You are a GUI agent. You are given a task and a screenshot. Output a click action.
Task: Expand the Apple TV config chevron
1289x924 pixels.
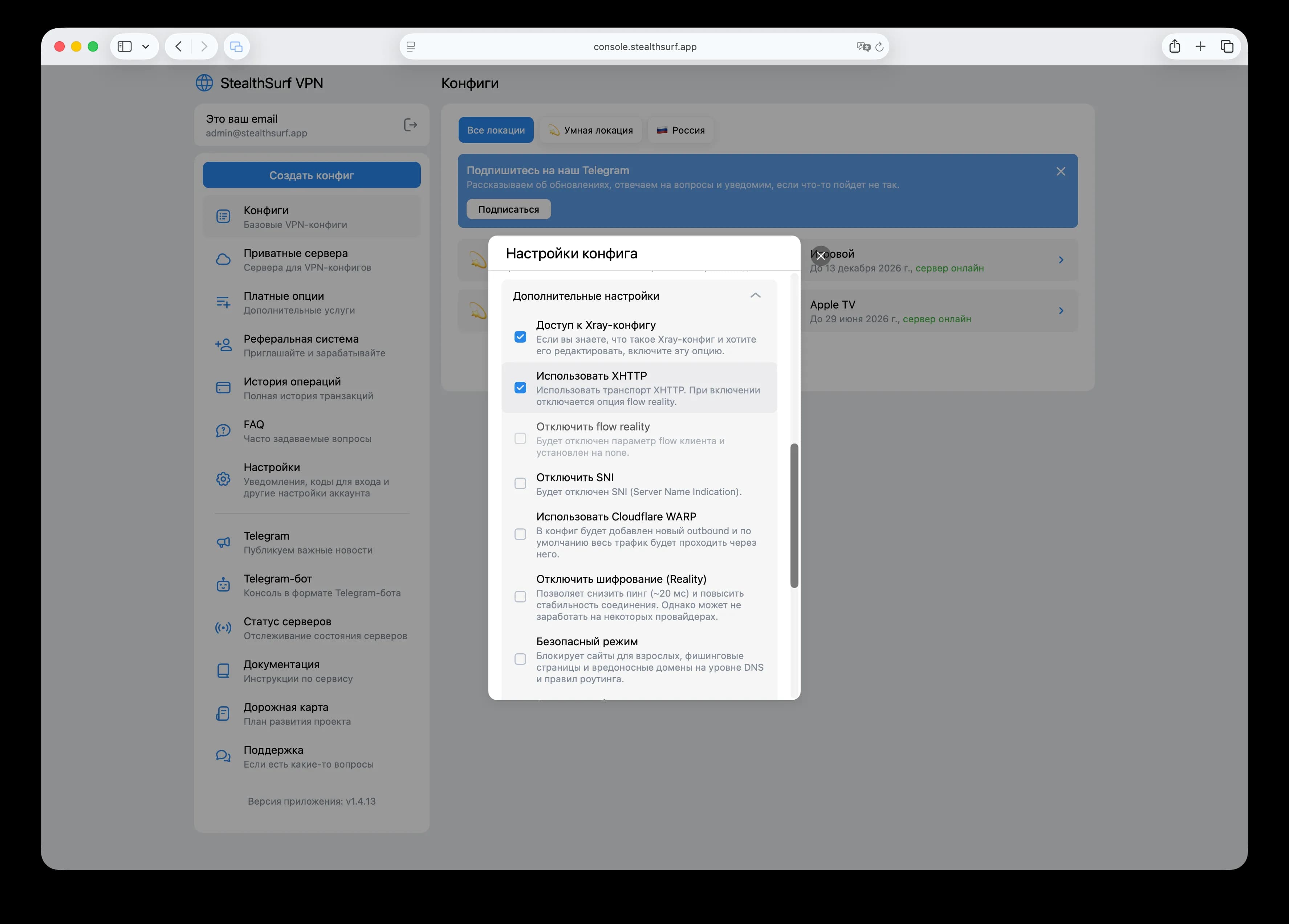click(1061, 311)
